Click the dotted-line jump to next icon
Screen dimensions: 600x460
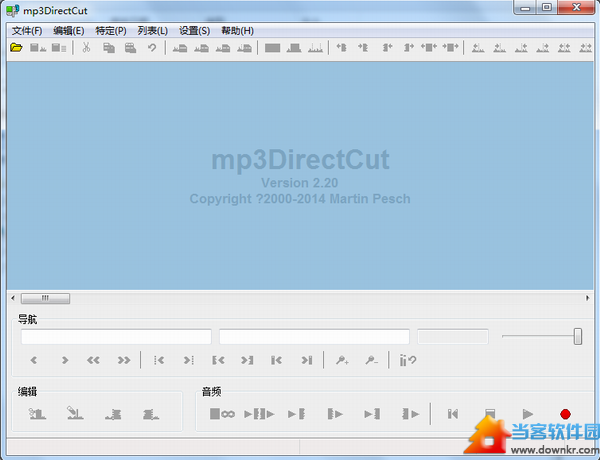coord(189,360)
